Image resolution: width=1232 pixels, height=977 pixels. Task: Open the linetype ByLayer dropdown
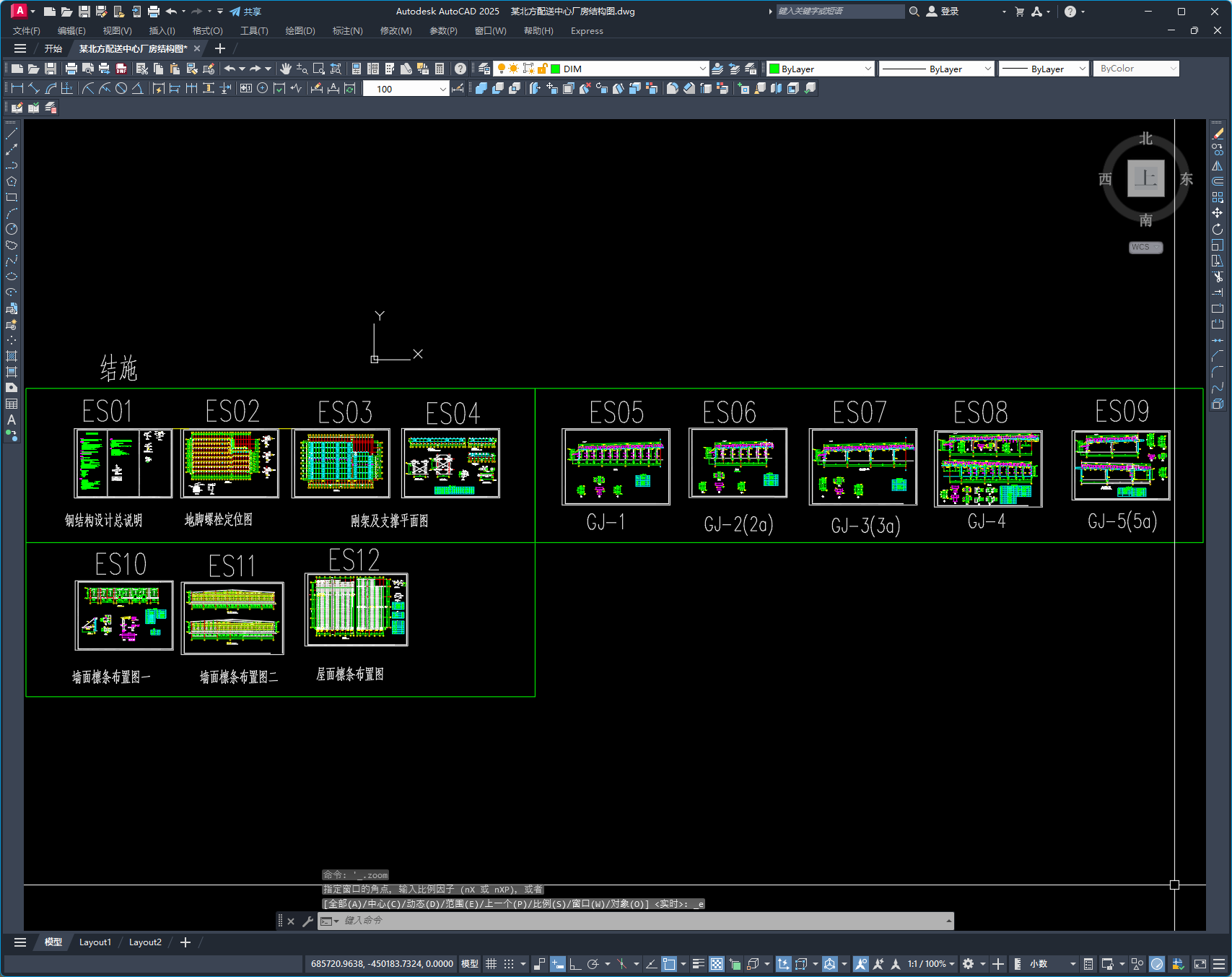tap(988, 69)
